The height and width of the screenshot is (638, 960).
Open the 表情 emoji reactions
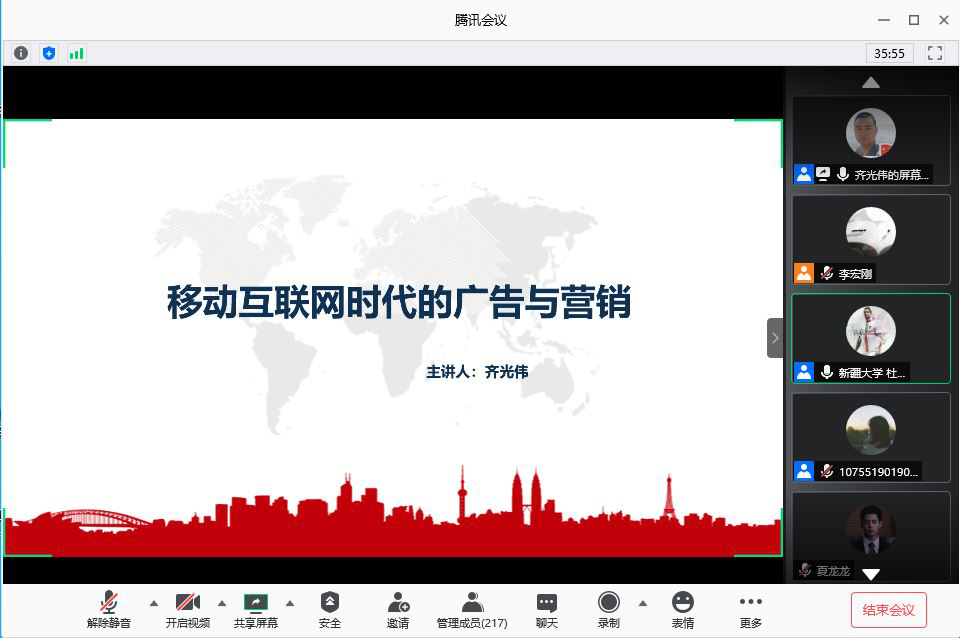pyautogui.click(x=683, y=610)
